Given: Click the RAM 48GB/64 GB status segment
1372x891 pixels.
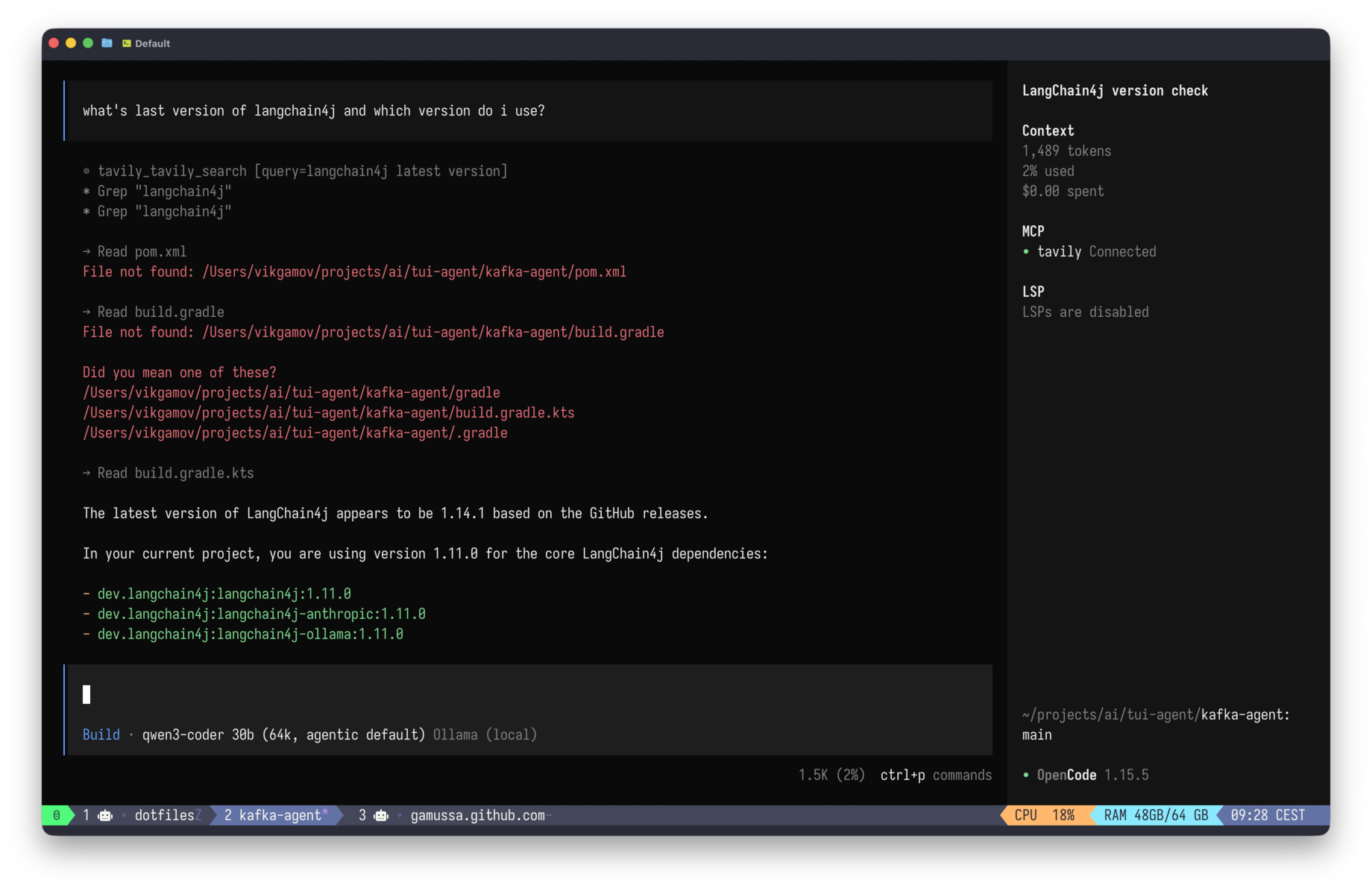Looking at the screenshot, I should click(1156, 815).
